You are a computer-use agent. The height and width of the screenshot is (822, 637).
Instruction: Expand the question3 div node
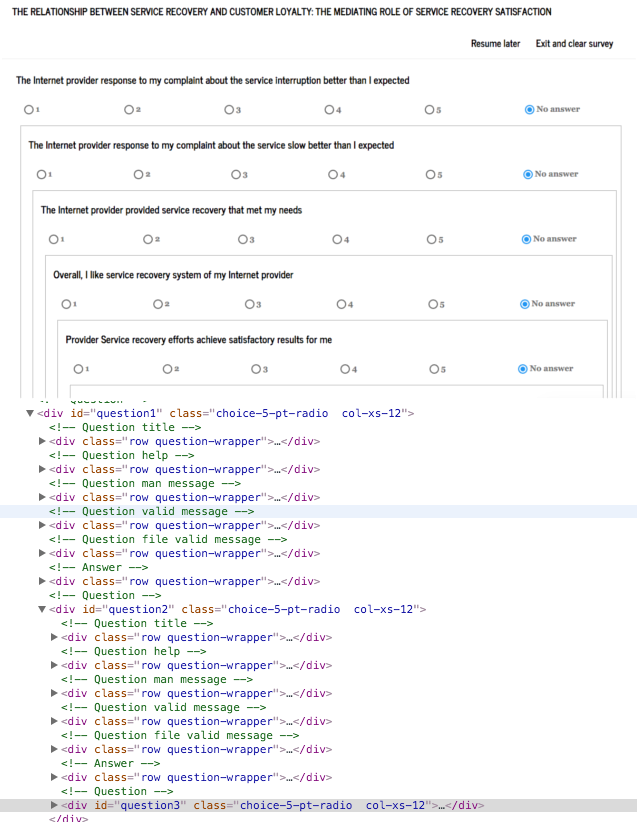click(54, 805)
